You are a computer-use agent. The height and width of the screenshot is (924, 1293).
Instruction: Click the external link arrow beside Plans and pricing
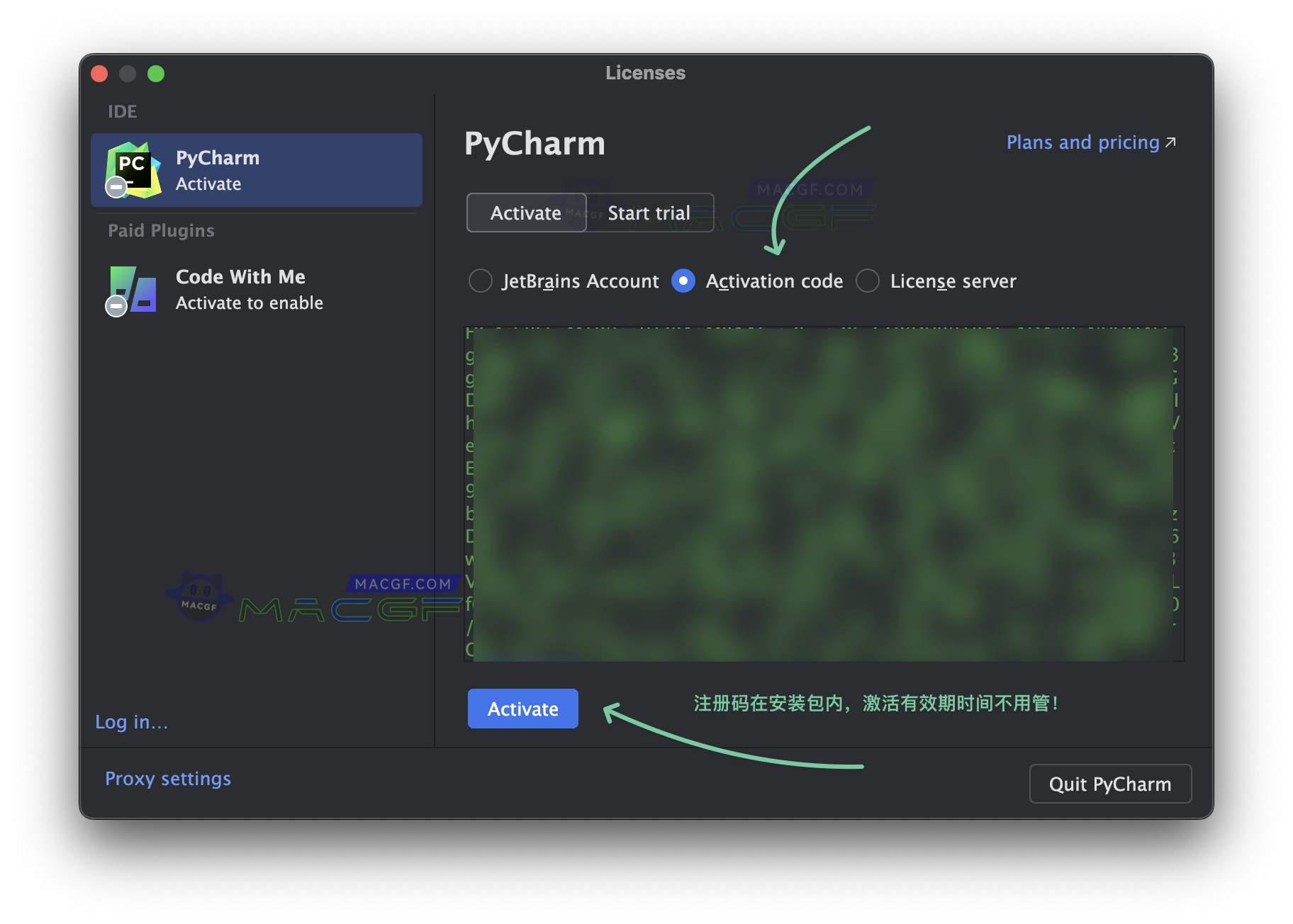(x=1170, y=141)
